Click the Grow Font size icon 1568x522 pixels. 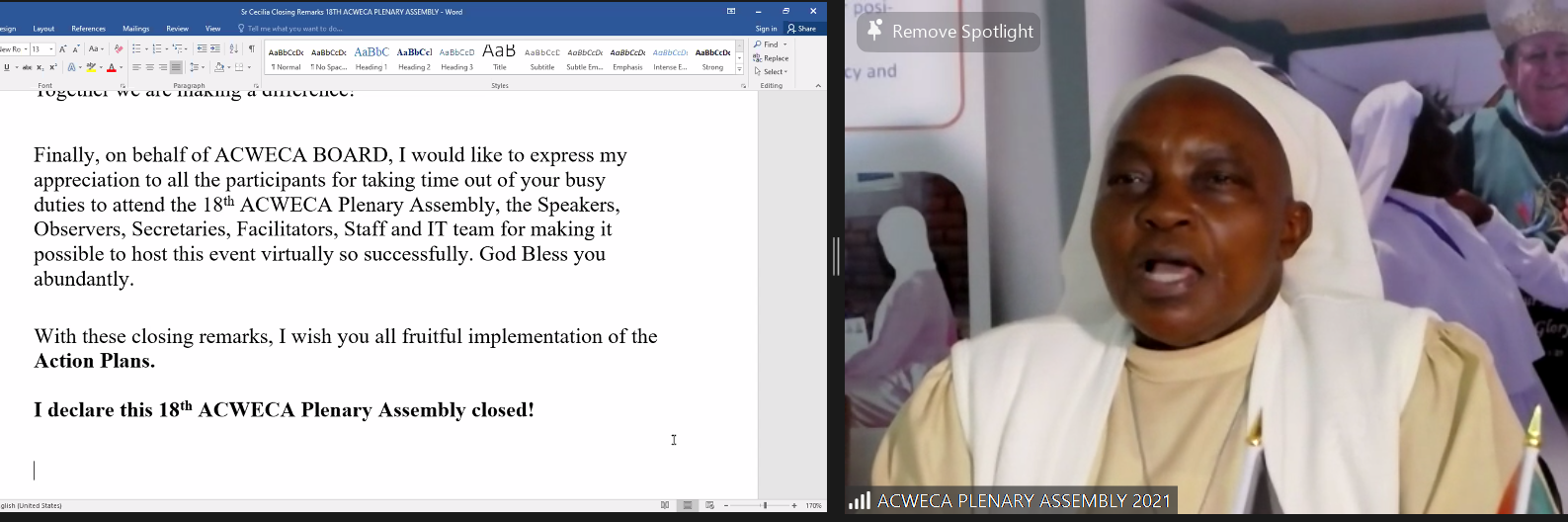pos(63,48)
